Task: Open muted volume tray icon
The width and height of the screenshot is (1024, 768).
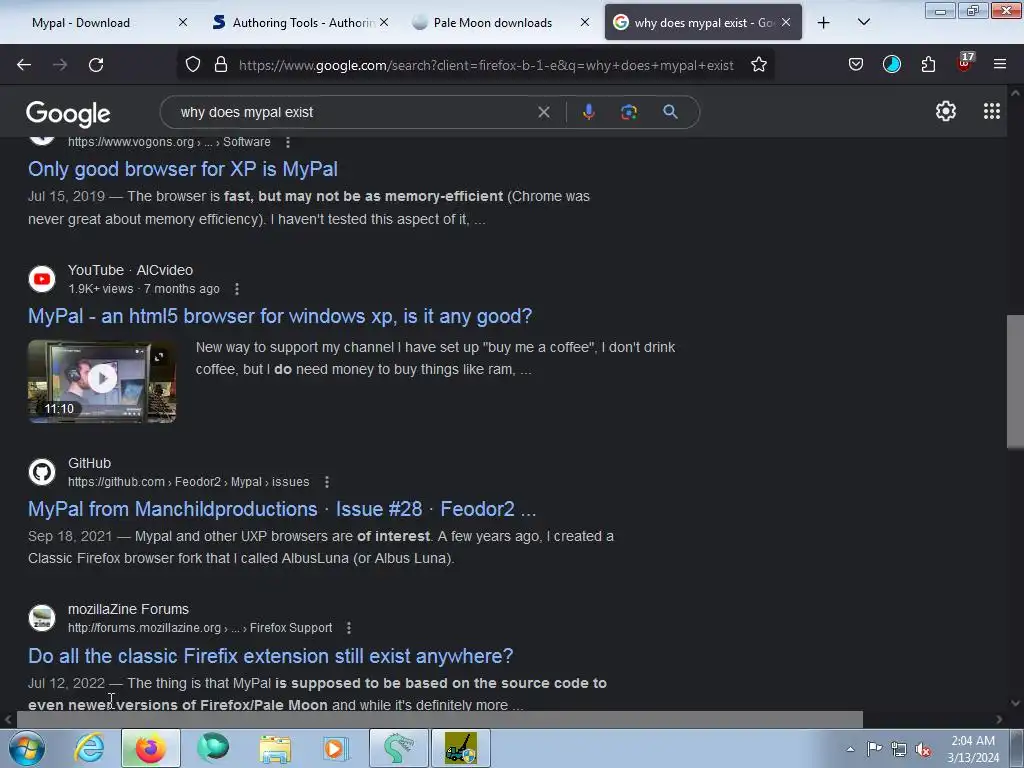Action: coord(922,749)
